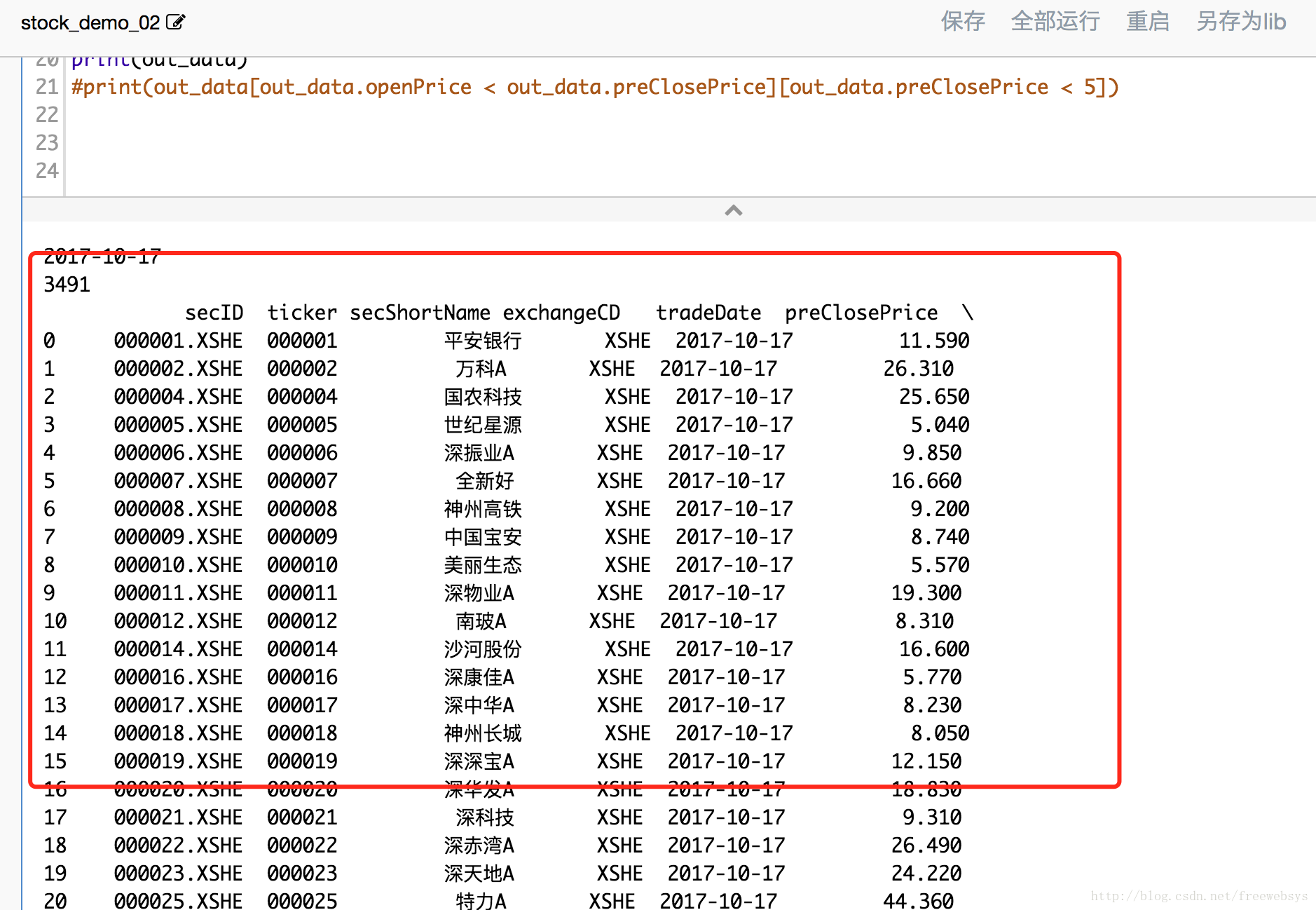Click stock name 深振业A
Viewport: 1316px width, 910px height.
point(479,453)
